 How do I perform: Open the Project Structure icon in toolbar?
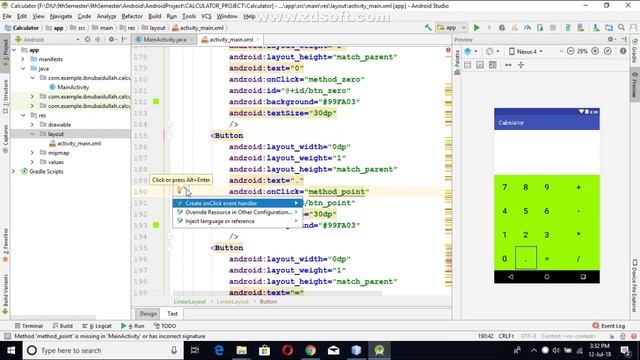pos(609,28)
